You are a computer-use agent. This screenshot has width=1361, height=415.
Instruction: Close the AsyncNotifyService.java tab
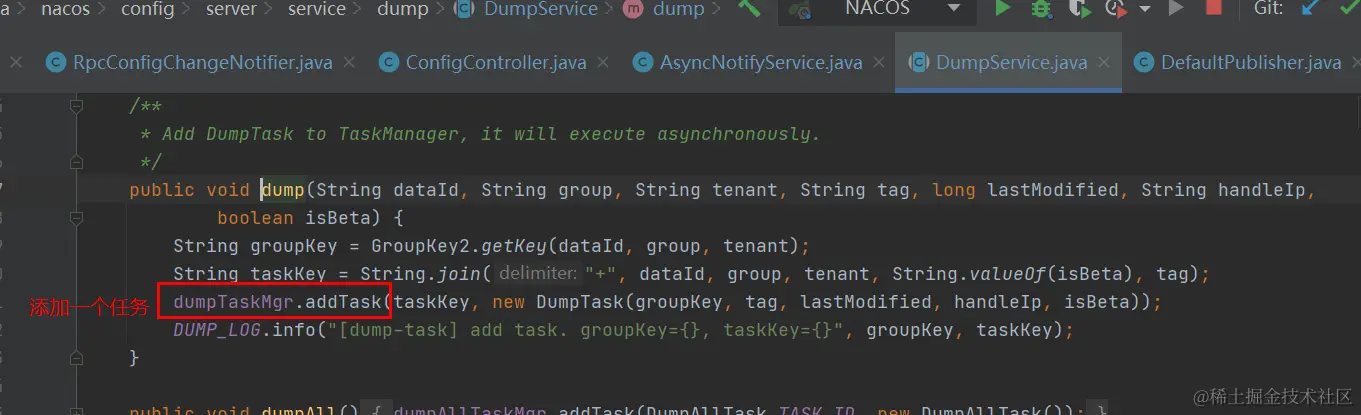tap(880, 62)
